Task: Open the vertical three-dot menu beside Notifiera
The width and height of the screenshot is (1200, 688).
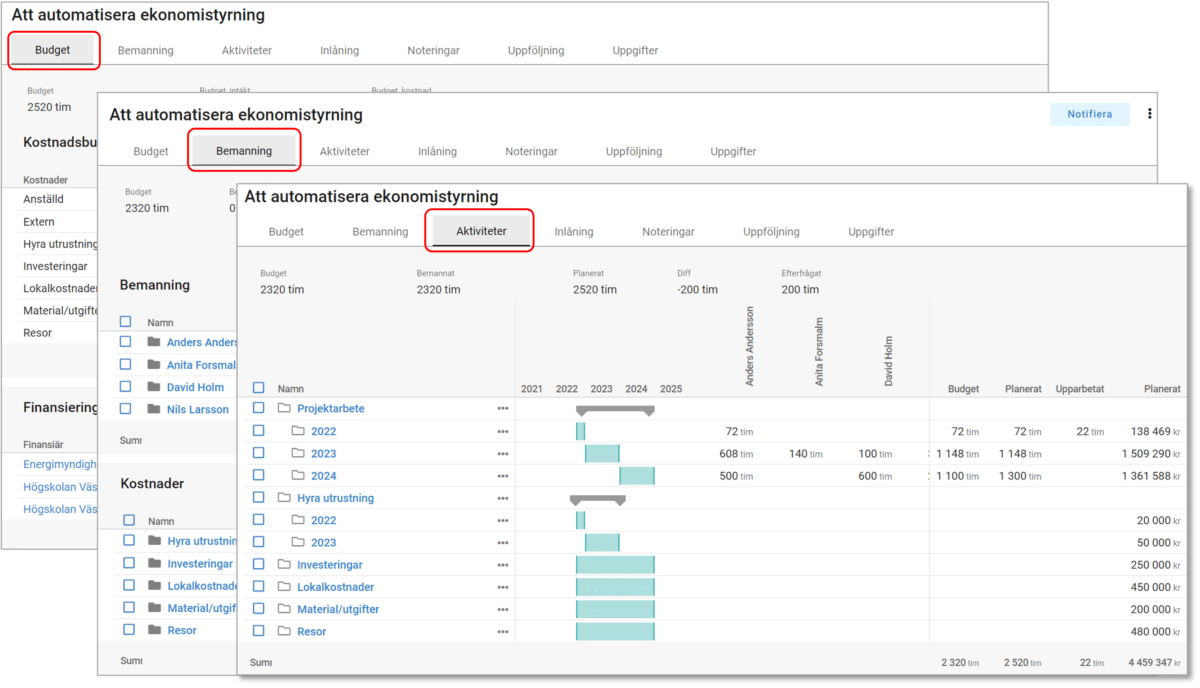Action: tap(1150, 114)
